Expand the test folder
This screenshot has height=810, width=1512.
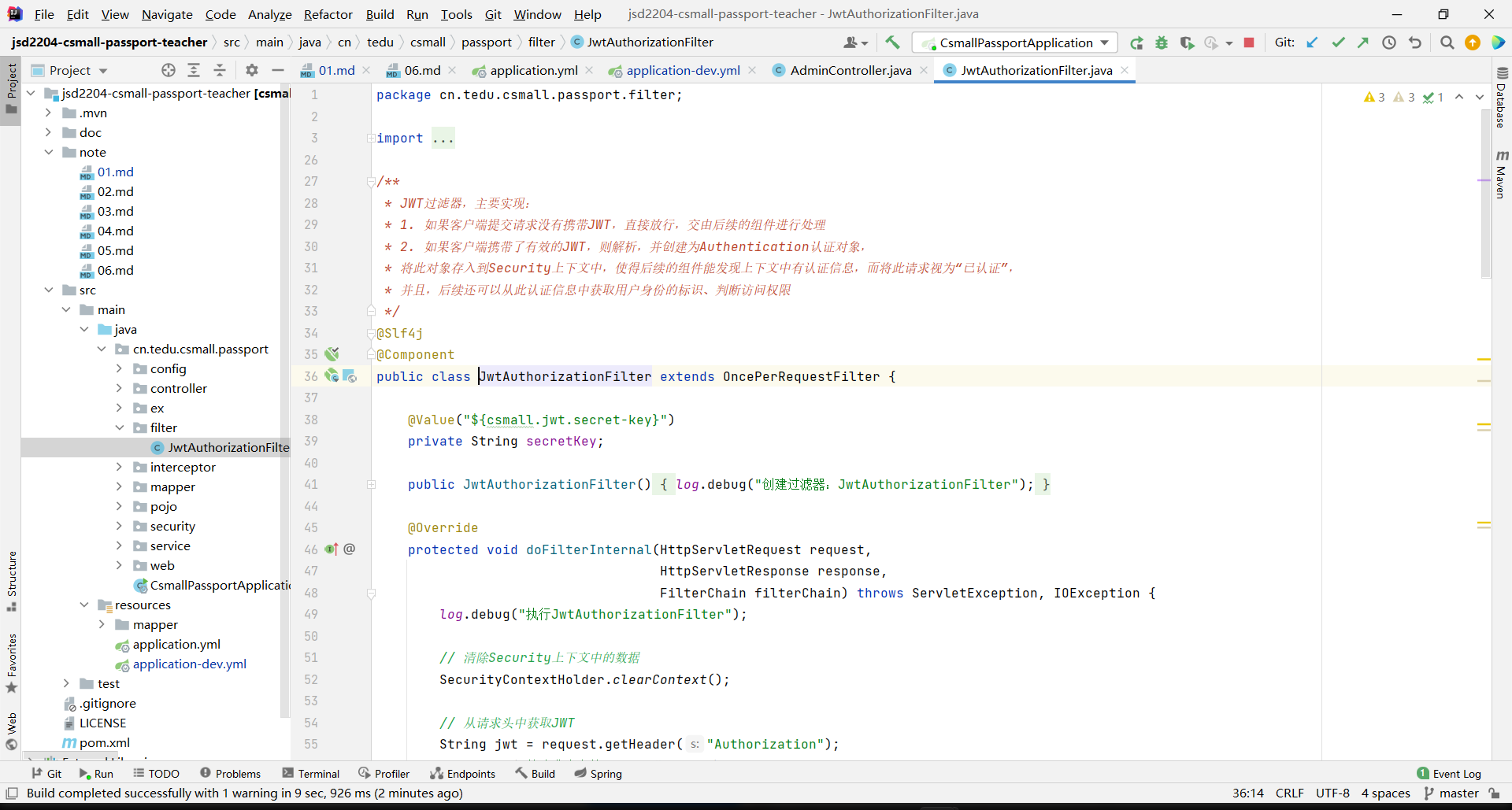[66, 683]
